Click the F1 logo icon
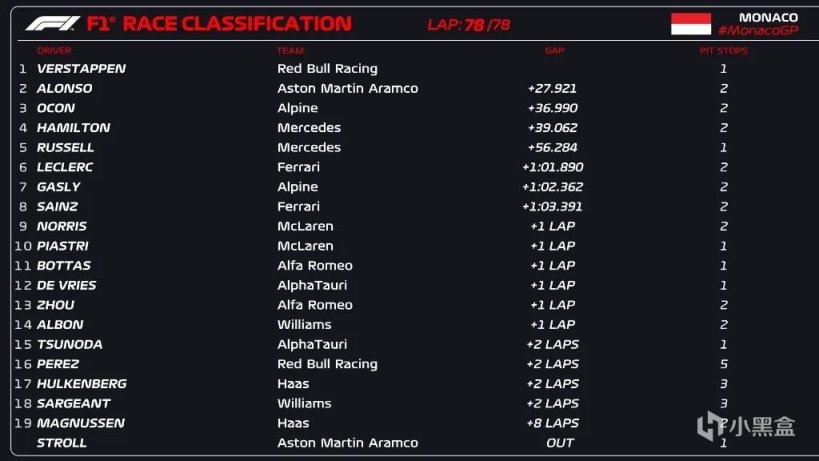Viewport: 819px width, 461px height. pyautogui.click(x=52, y=23)
